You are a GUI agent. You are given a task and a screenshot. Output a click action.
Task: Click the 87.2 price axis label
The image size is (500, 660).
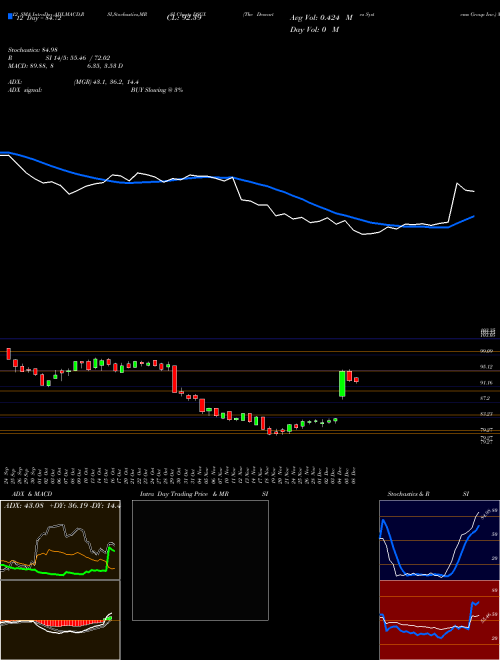485,398
